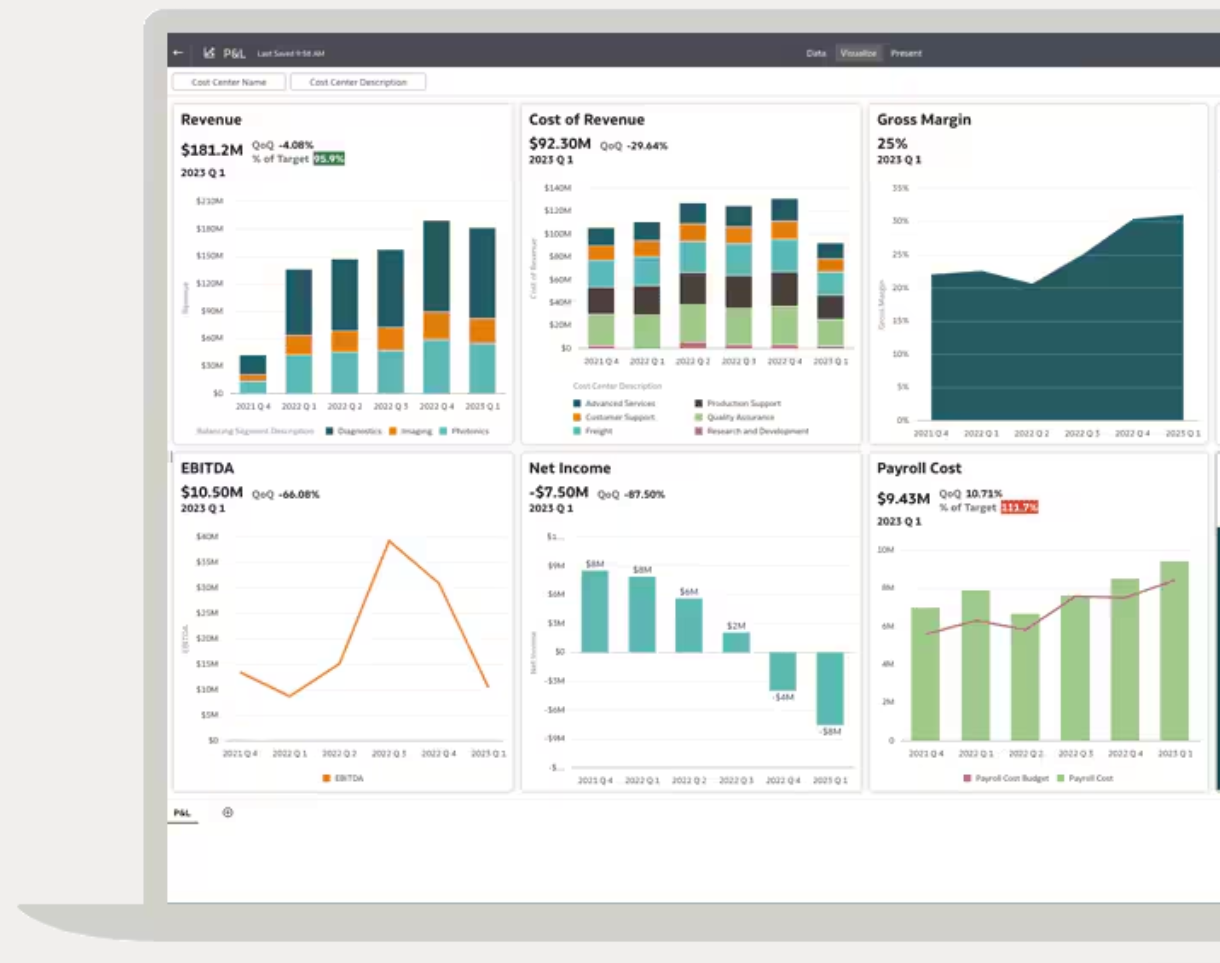Click the workbook chart icon beside P&L title

click(209, 53)
